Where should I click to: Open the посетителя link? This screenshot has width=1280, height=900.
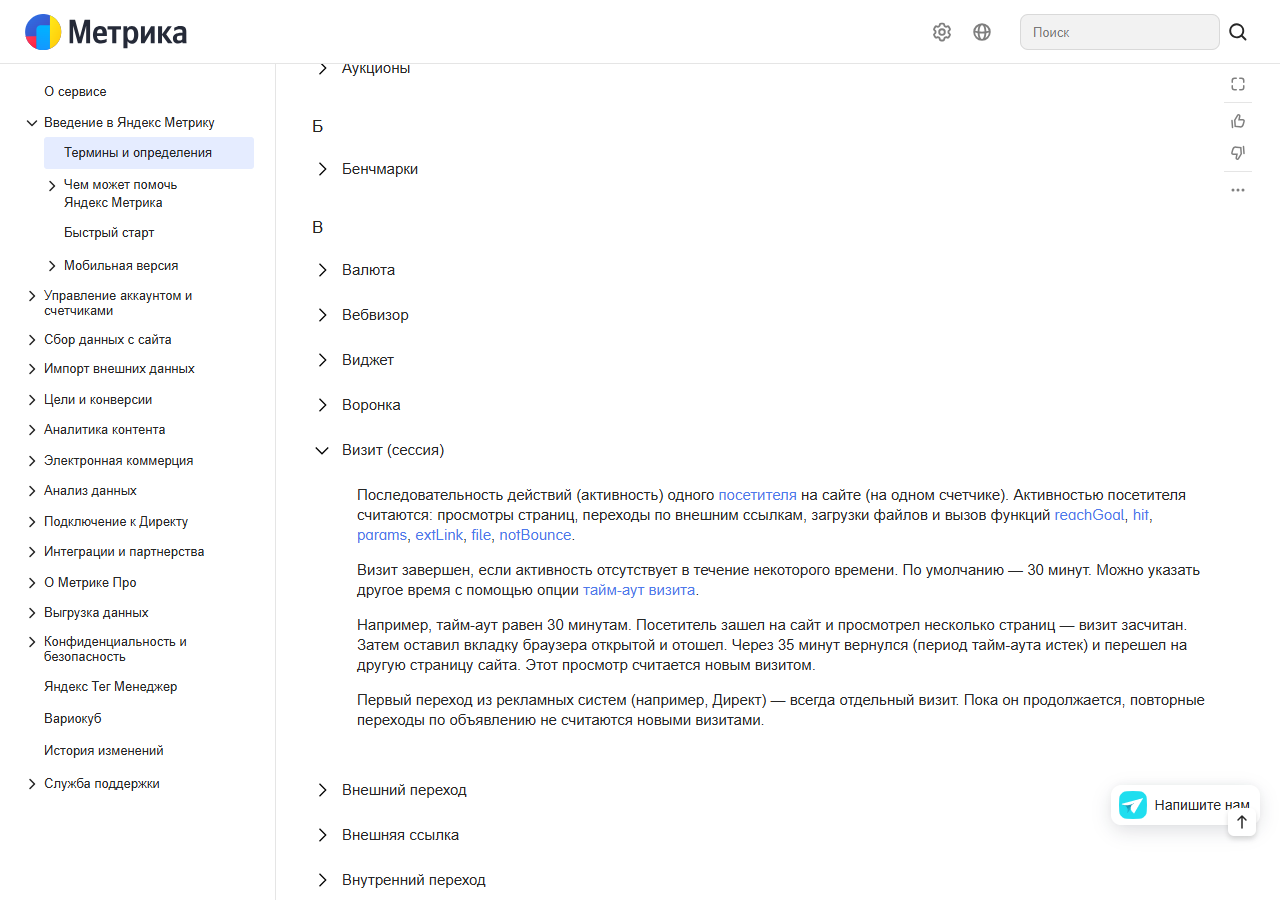pyautogui.click(x=757, y=495)
